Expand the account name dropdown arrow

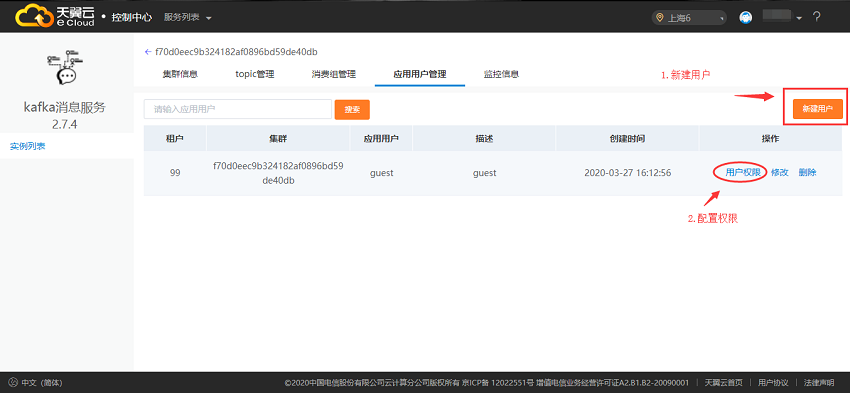coord(799,18)
